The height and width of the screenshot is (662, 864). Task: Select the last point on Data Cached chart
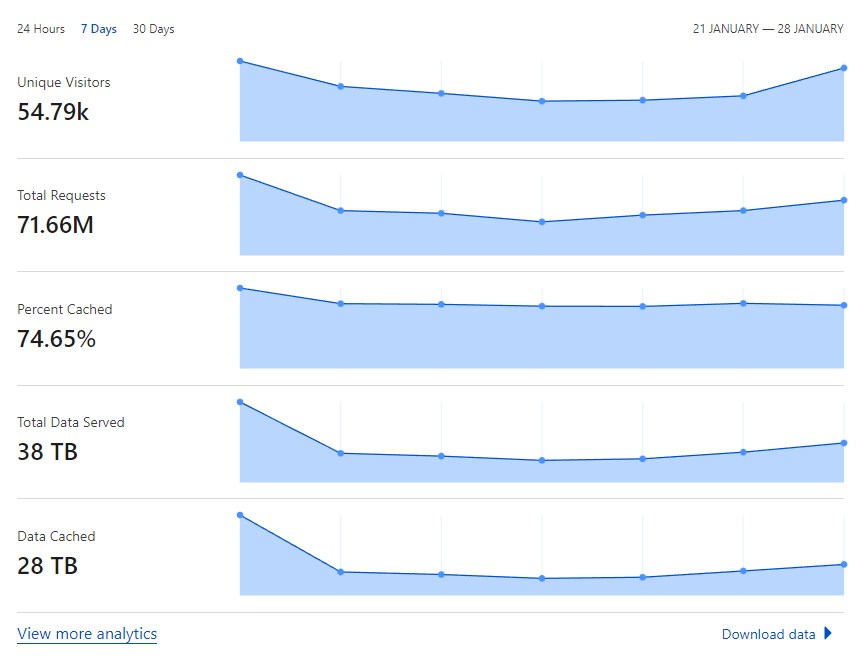coord(844,565)
